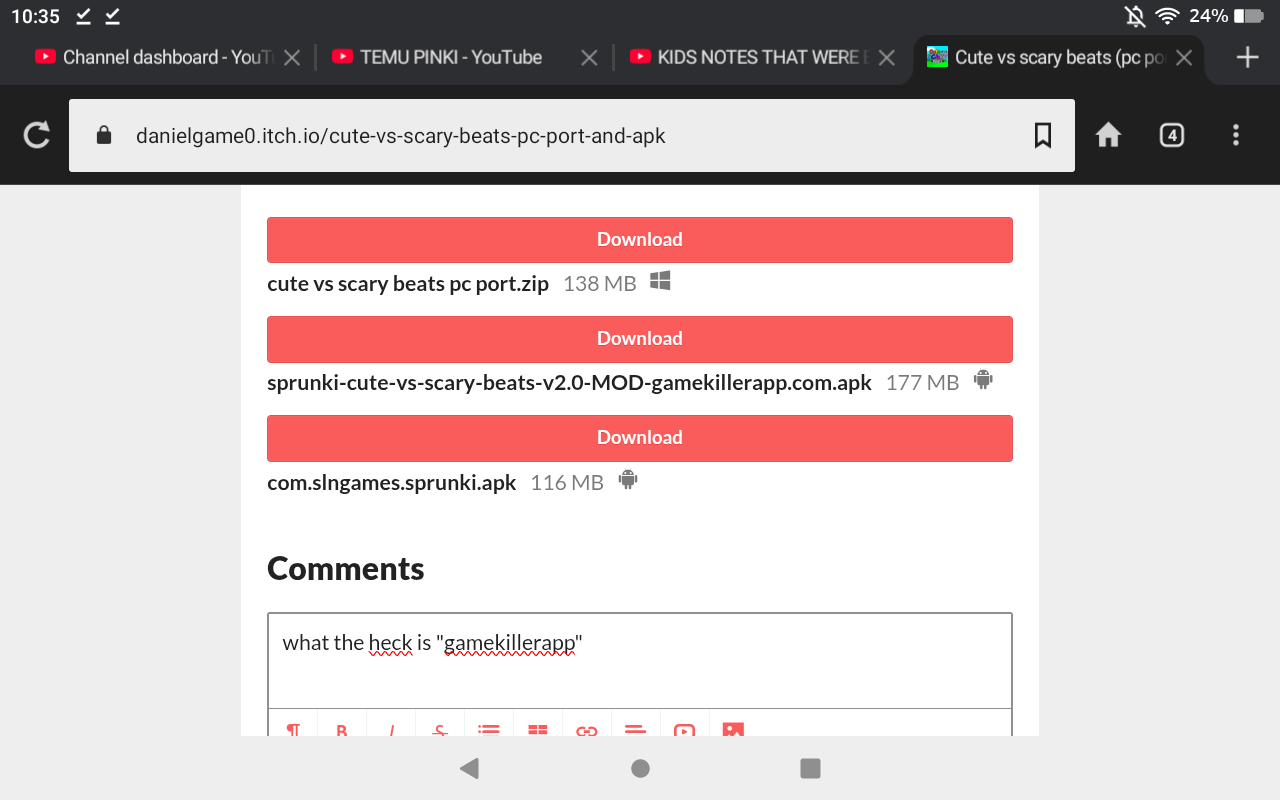This screenshot has width=1280, height=800.
Task: Click the com.slngames.sprunki.apk file name
Action: tap(392, 483)
